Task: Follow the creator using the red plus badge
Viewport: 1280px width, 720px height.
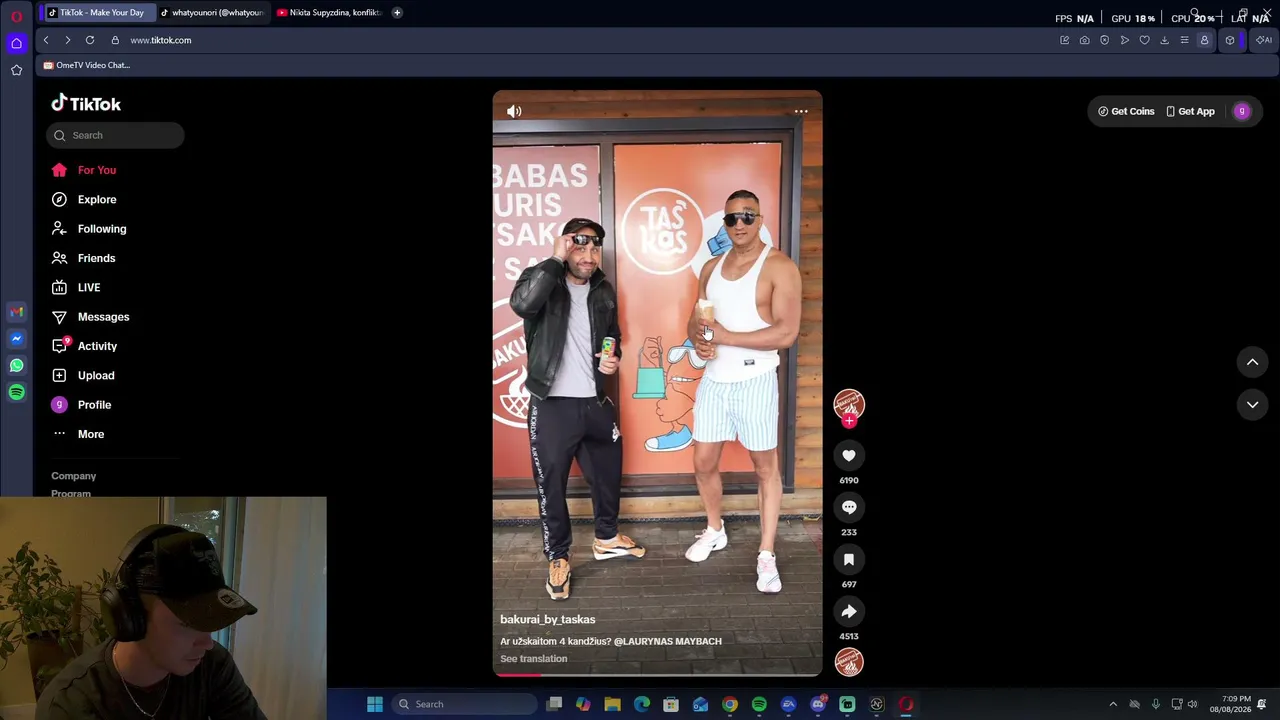Action: click(x=849, y=421)
